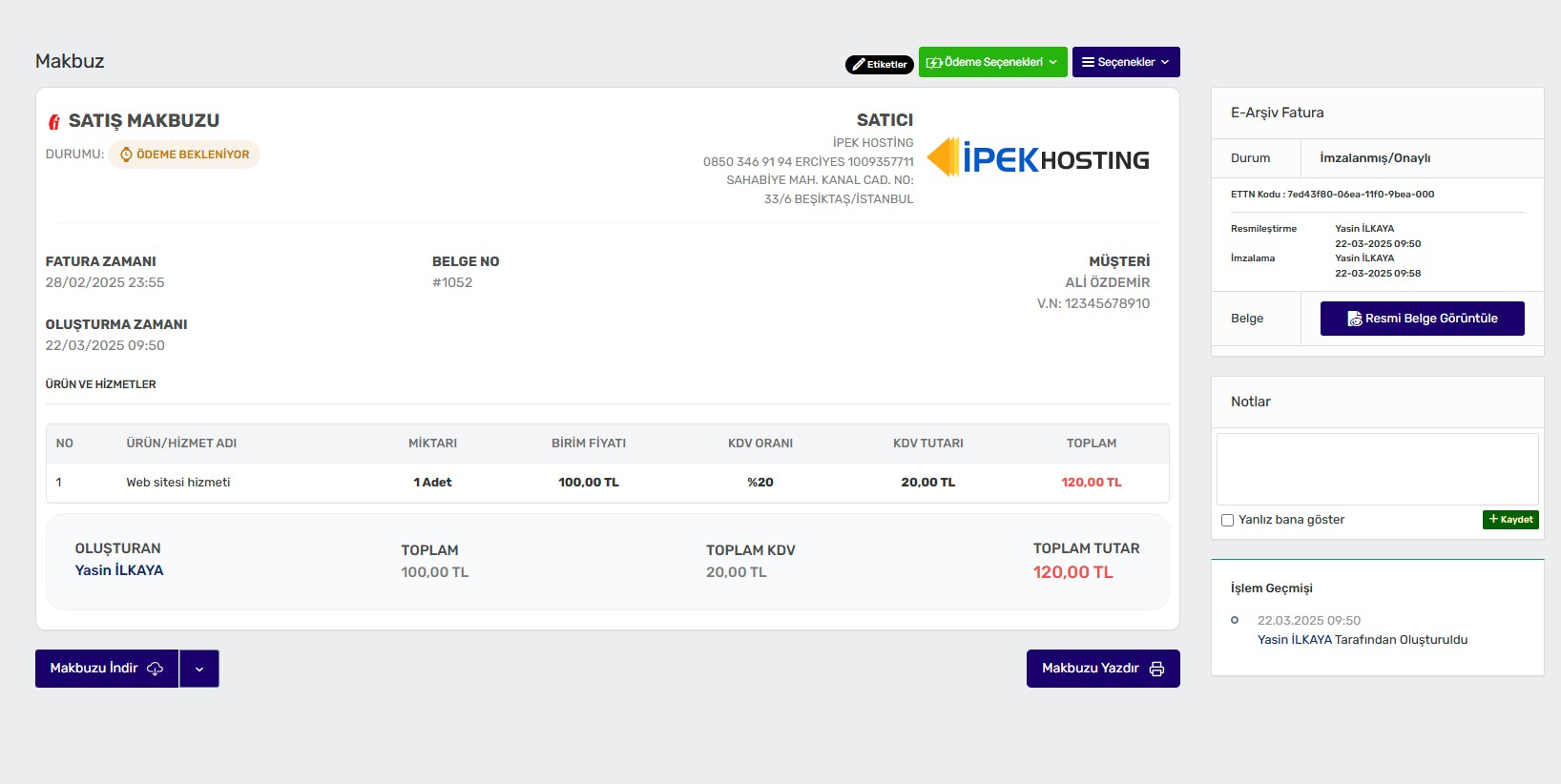Click the pencil icon on the Etiketler badge
1561x784 pixels.
click(859, 65)
